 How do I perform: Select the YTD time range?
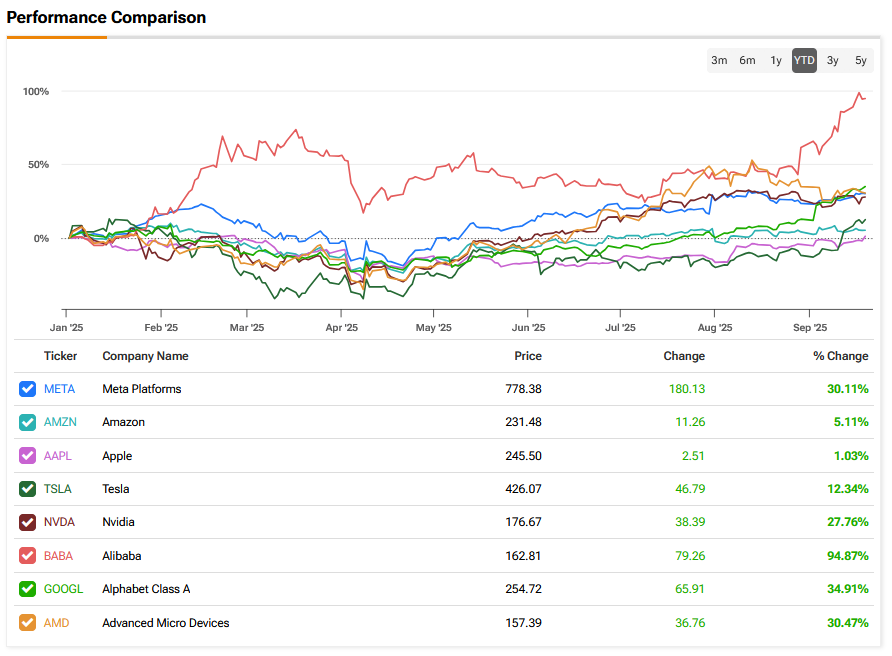804,60
